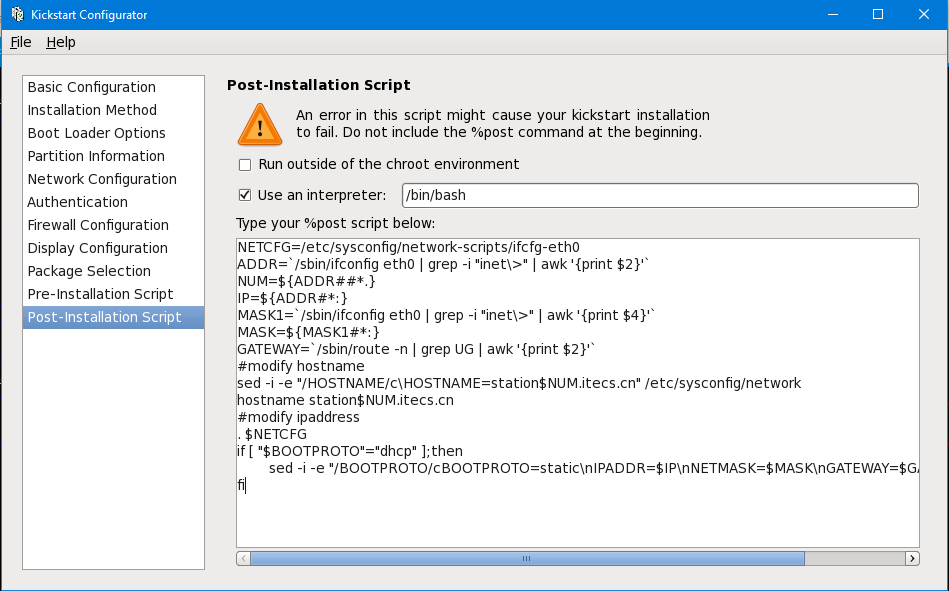Select Display Configuration
This screenshot has width=949, height=591.
tap(98, 248)
